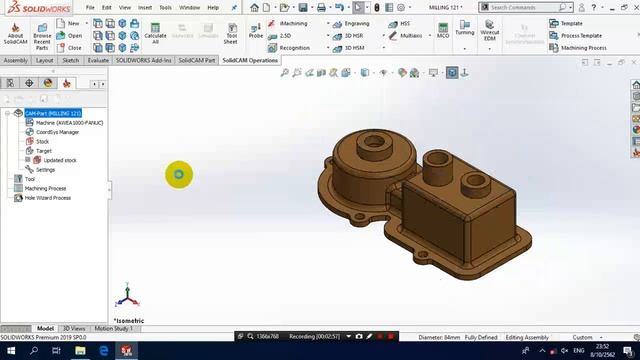Select the Target tree item

pyautogui.click(x=39, y=151)
